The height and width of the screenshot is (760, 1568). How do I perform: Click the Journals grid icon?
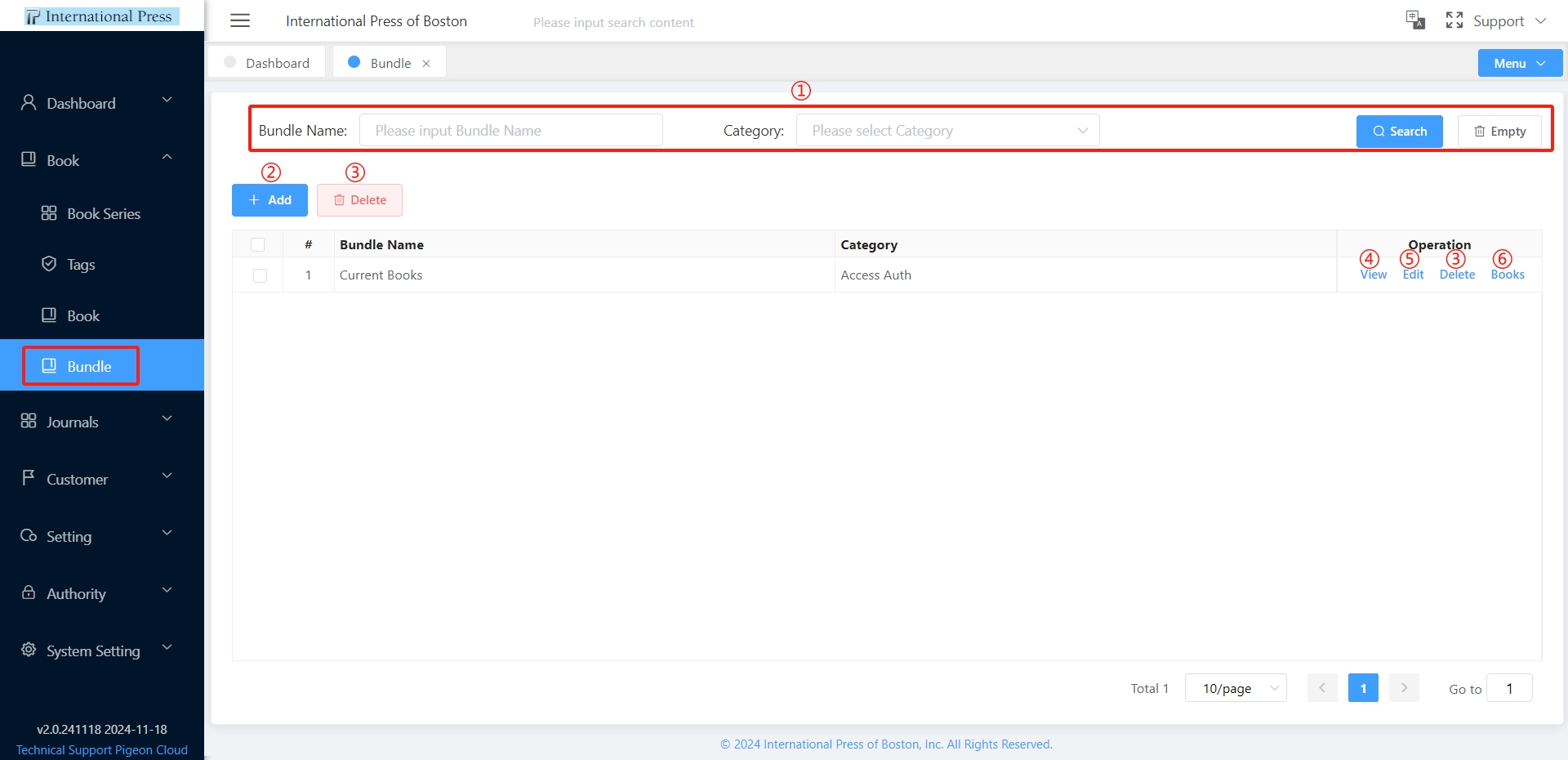(29, 421)
